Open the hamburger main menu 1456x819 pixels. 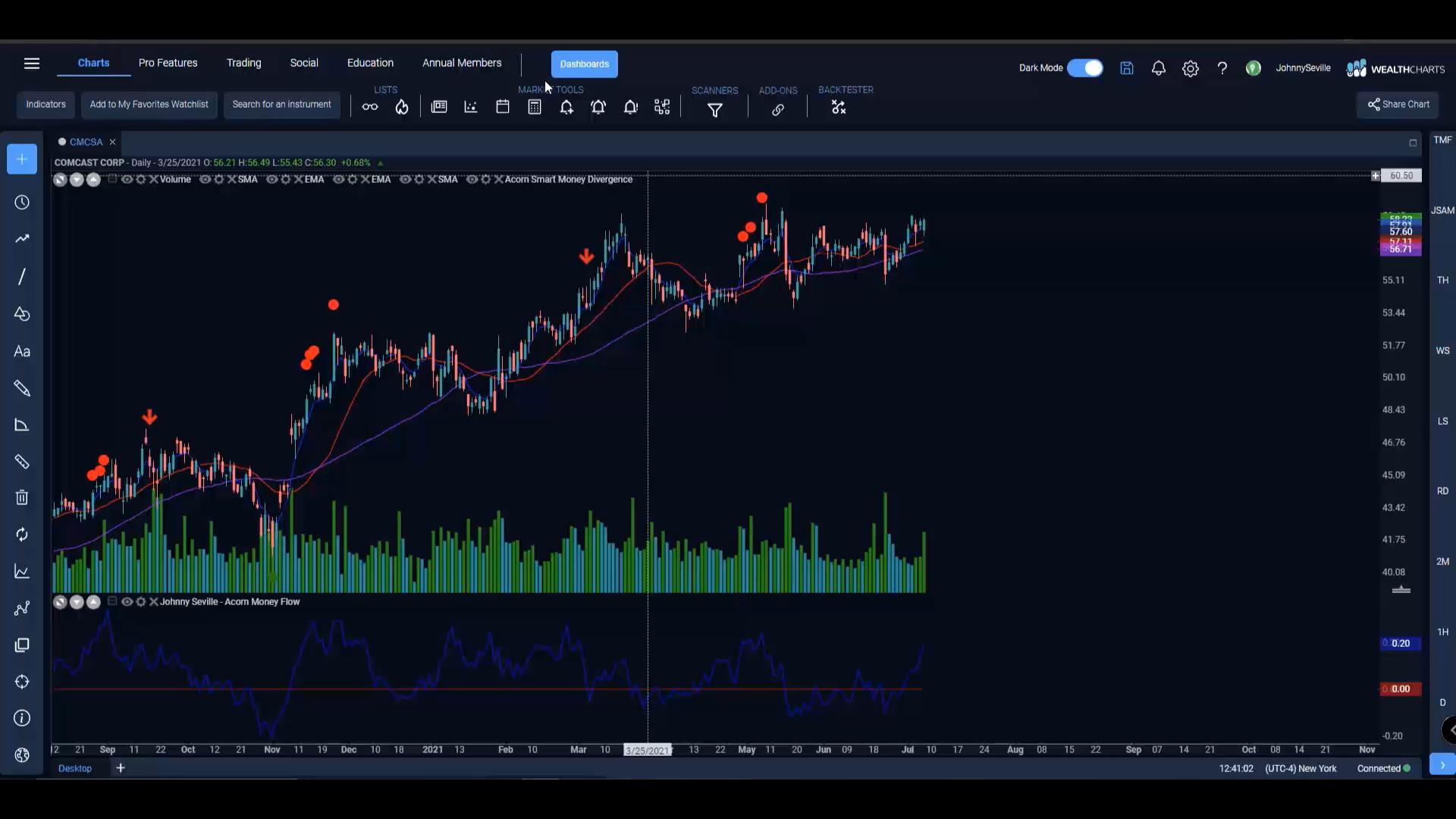click(32, 64)
